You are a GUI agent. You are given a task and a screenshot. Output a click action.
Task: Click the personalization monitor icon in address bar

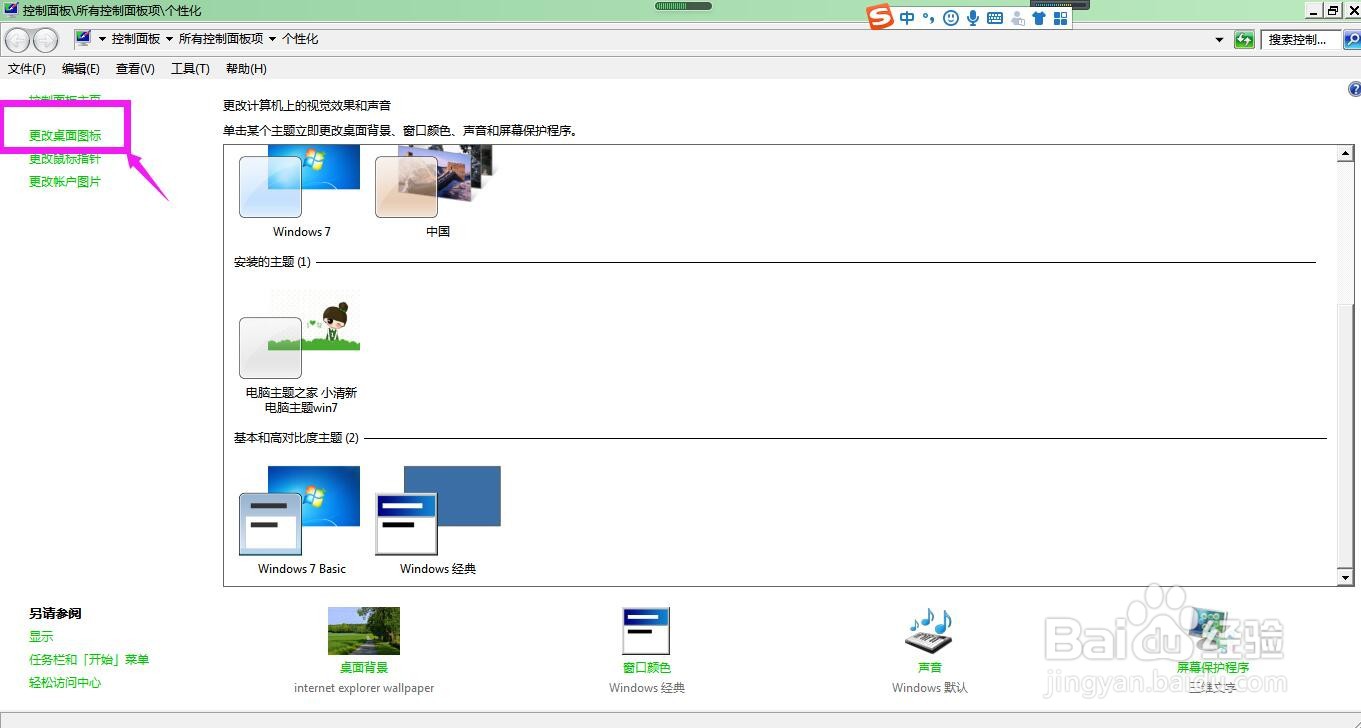[83, 39]
